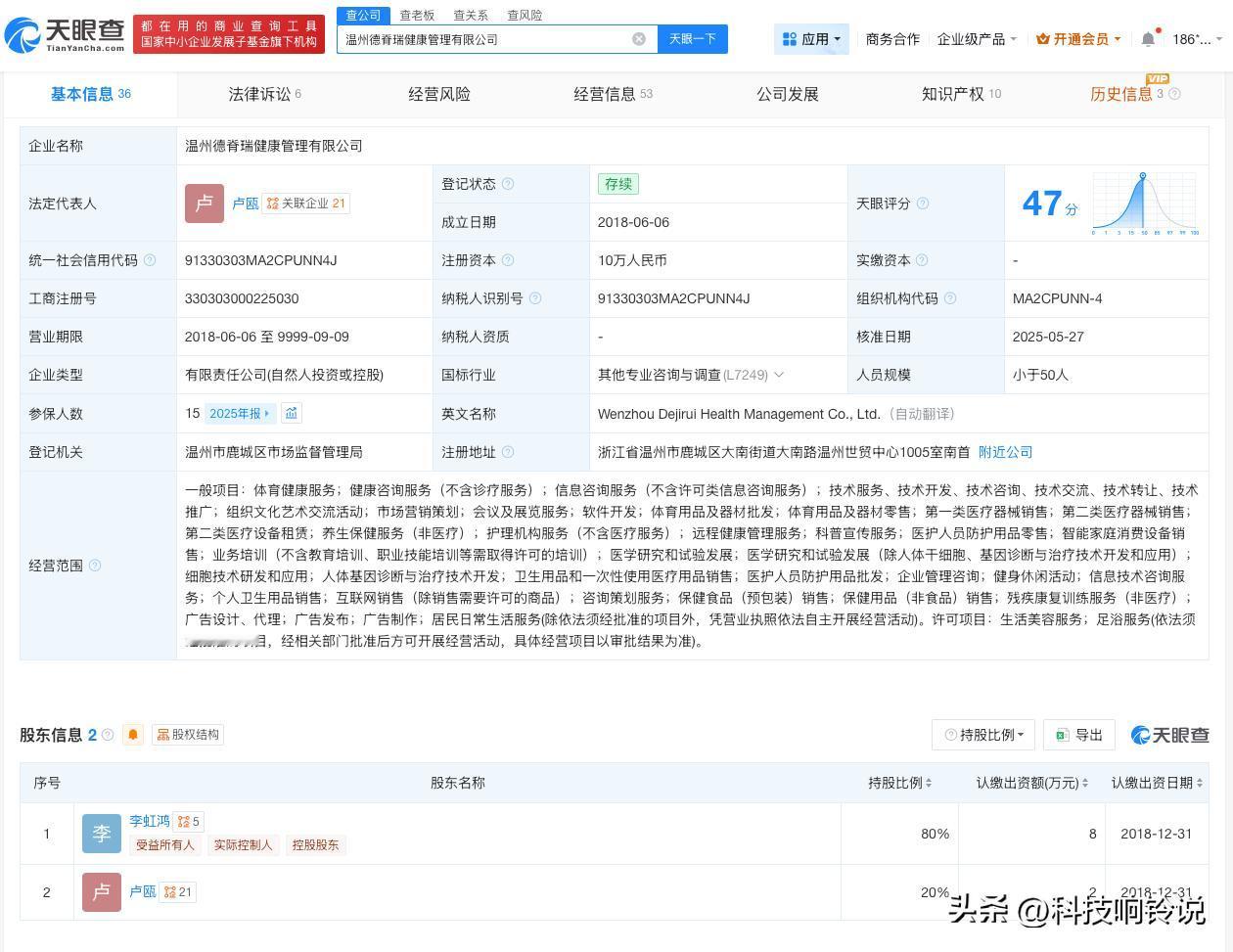Click 关联企业 21 badge for 卢瓯
The image size is (1233, 952).
306,204
